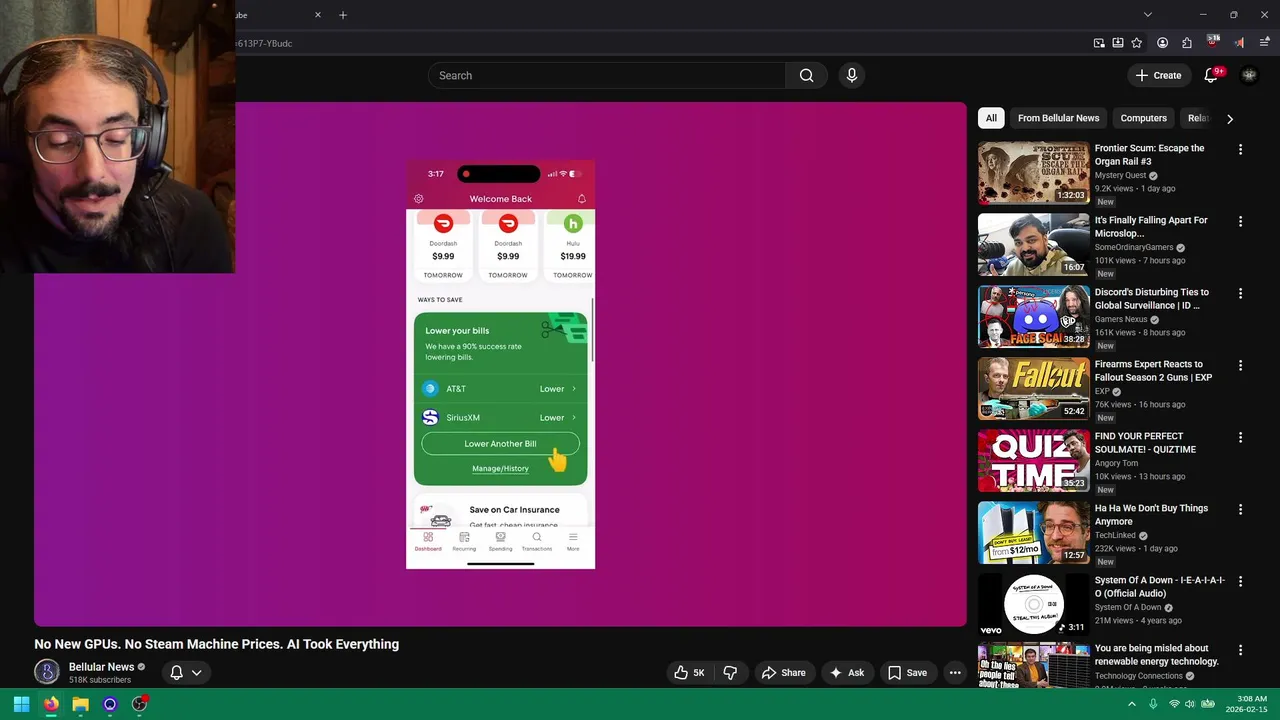Image resolution: width=1280 pixels, height=720 pixels.
Task: Open a new browser tab with plus
Action: 343,15
